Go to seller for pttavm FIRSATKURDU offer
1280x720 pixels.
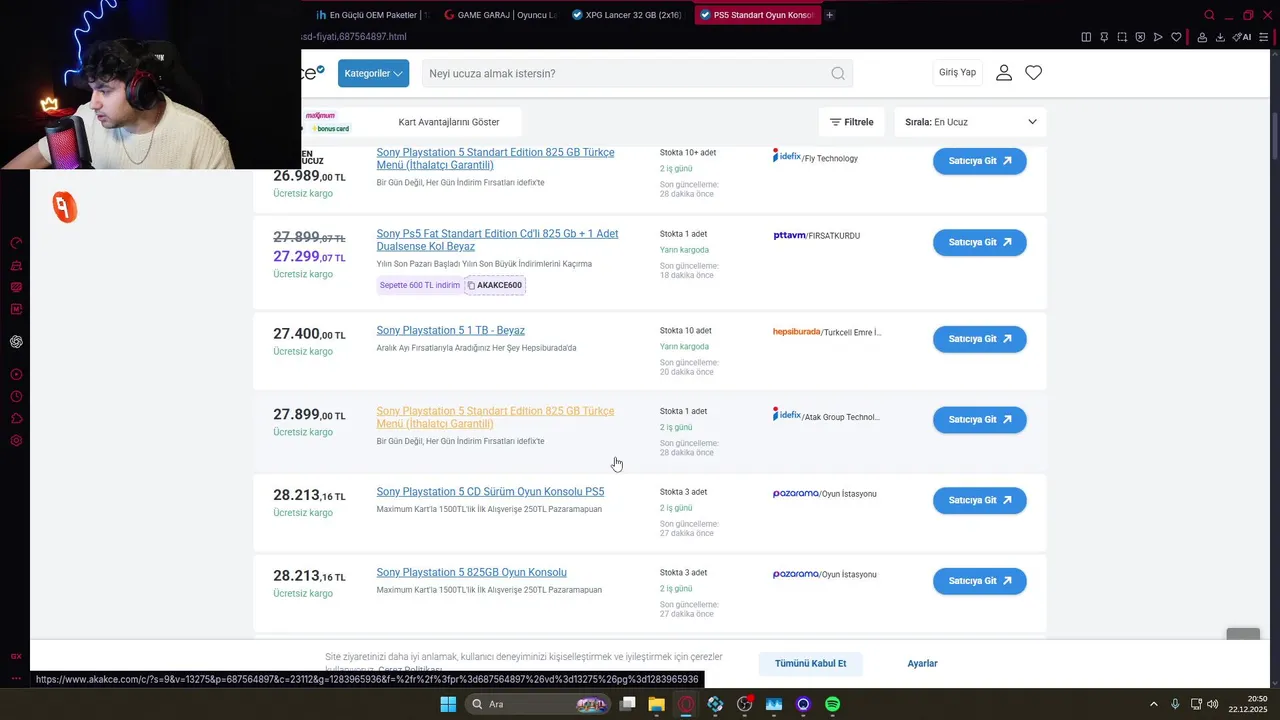(x=980, y=242)
